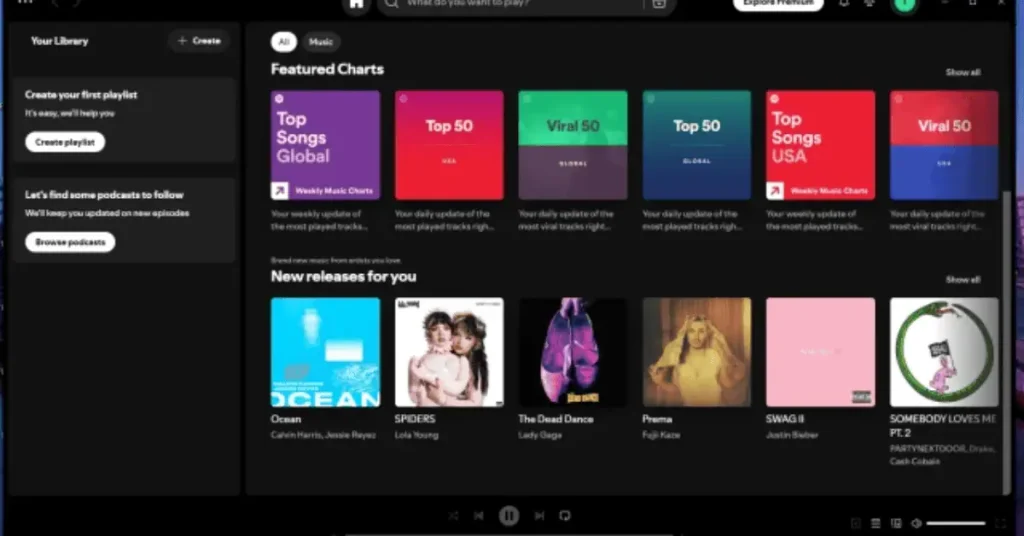The width and height of the screenshot is (1024, 536).
Task: Collapse Your Library via its header
Action: coord(59,40)
